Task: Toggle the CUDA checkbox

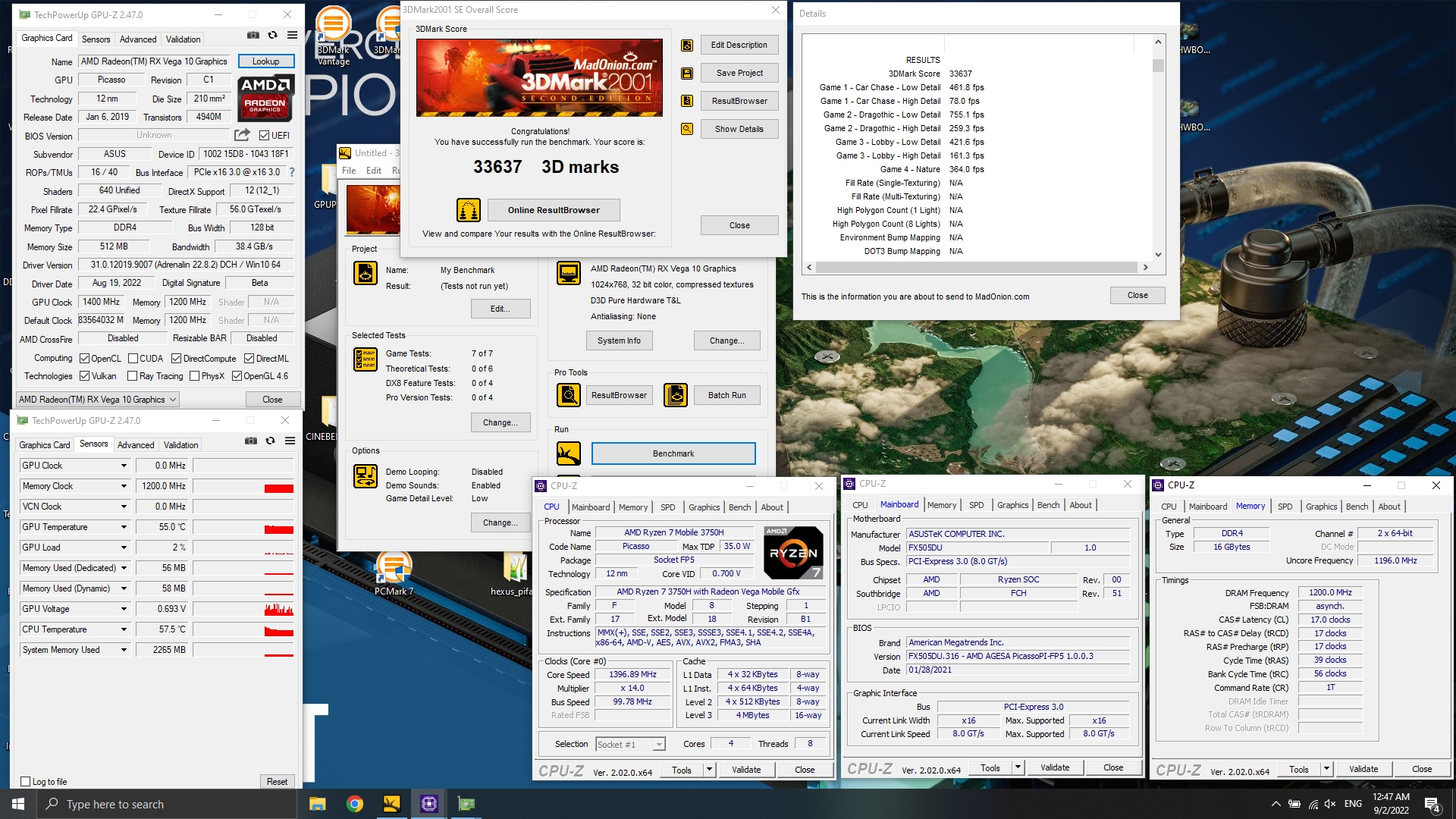Action: click(133, 359)
